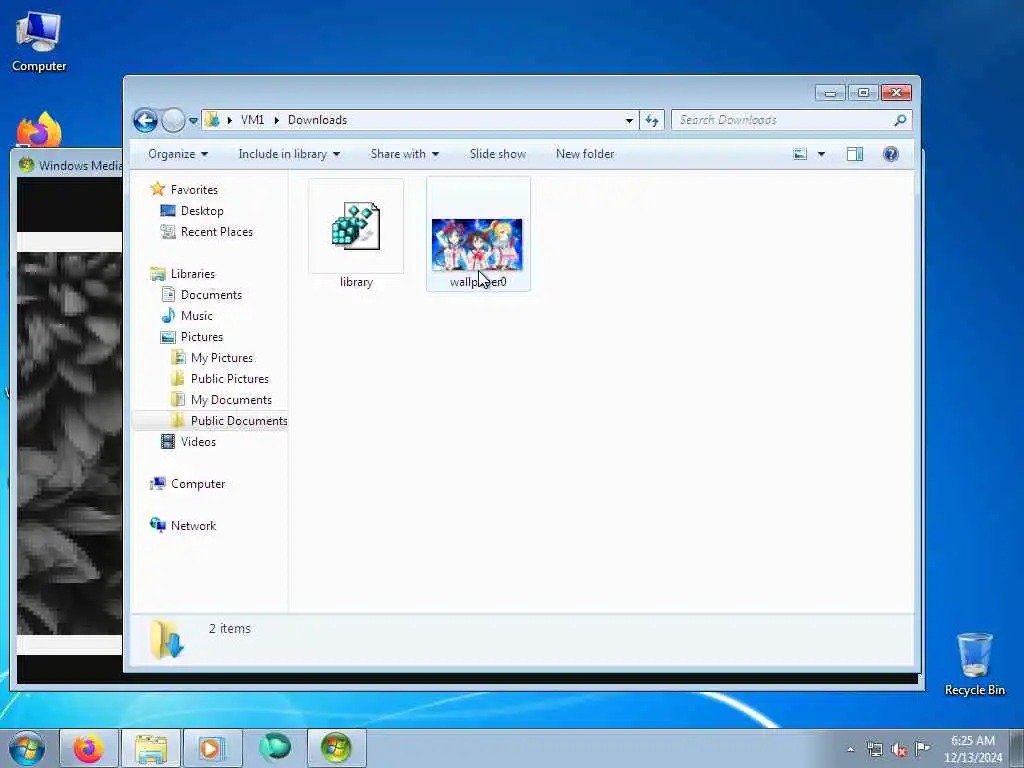Click the Music note icon in sidebar
The width and height of the screenshot is (1024, 768).
coord(168,315)
